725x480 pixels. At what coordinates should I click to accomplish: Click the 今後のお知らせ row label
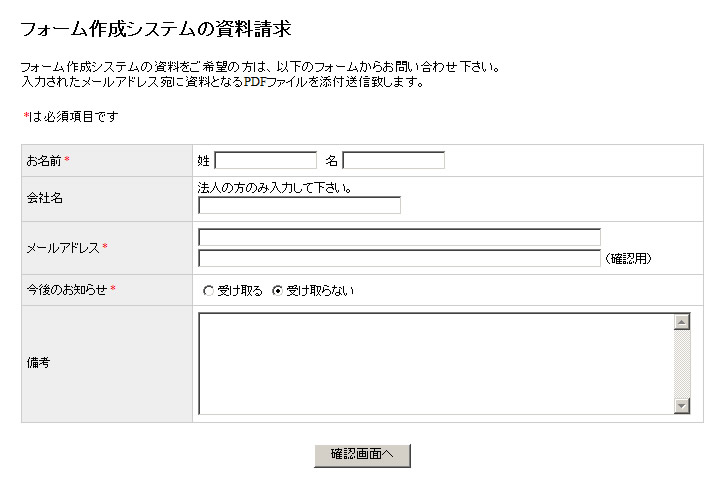[x=66, y=290]
